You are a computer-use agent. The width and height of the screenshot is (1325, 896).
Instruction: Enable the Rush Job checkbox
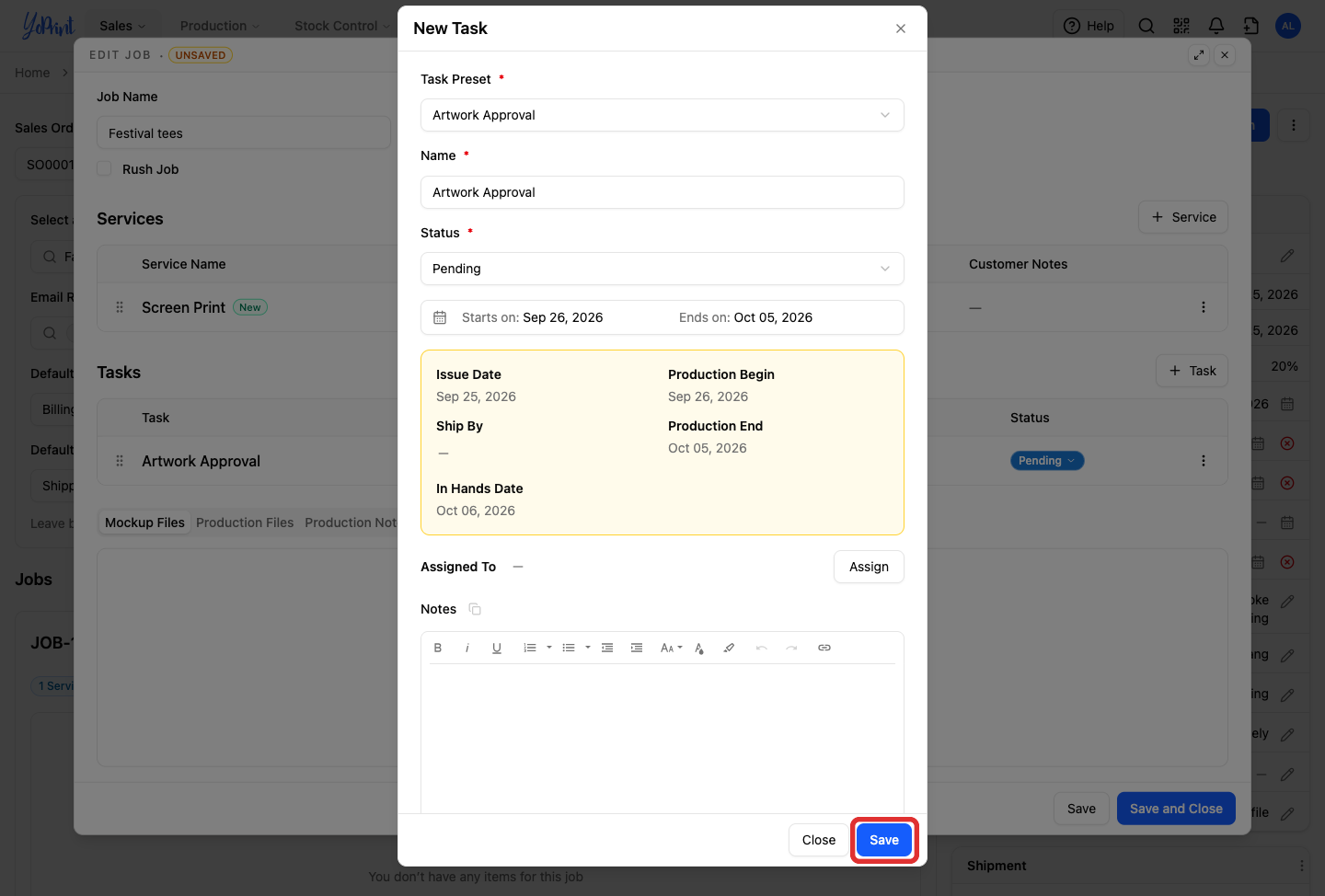(105, 168)
